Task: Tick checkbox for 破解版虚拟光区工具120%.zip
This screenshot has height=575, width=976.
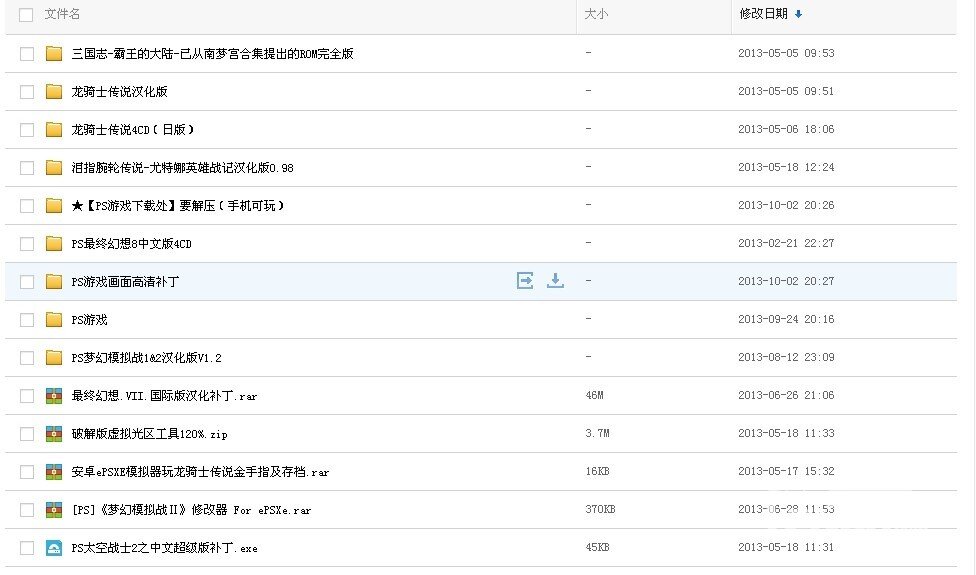Action: pyautogui.click(x=27, y=434)
